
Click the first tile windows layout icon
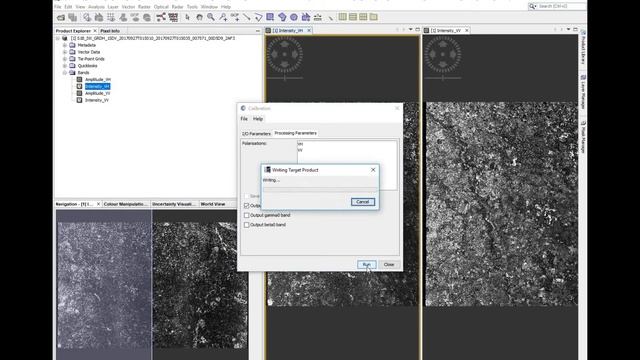coord(342,17)
